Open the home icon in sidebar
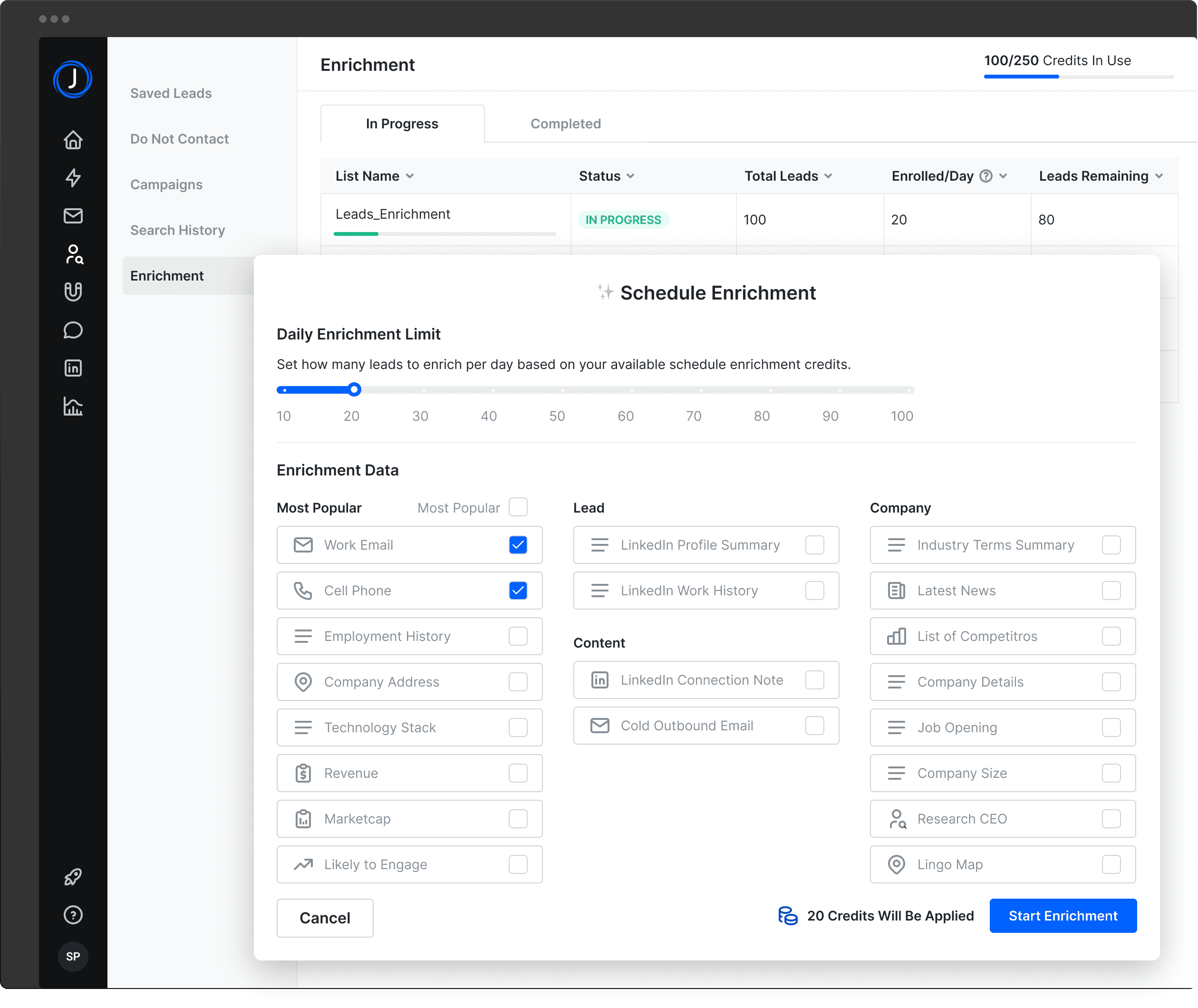Viewport: 1198px width, 1008px height. click(73, 140)
